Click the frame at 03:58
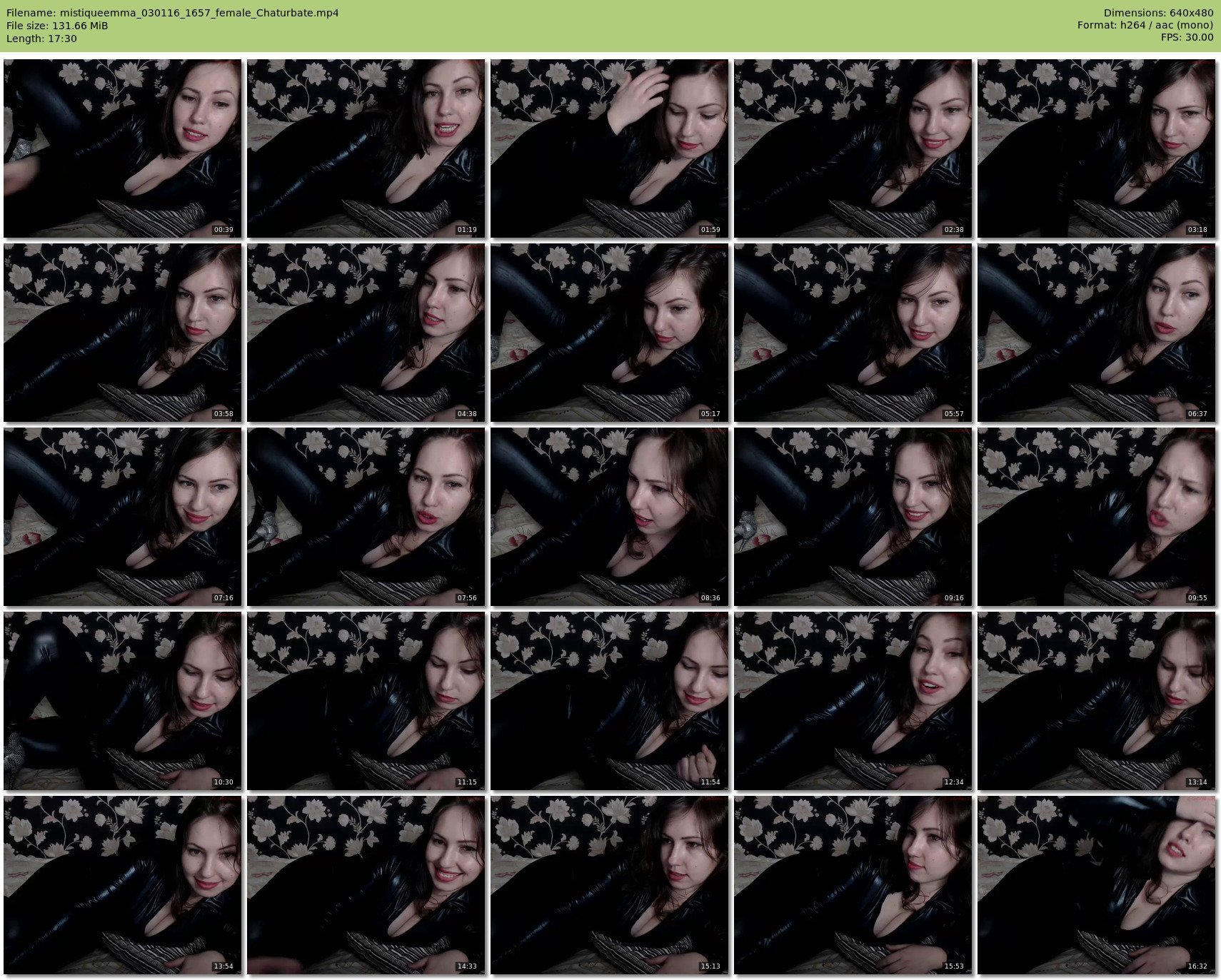 (x=123, y=333)
